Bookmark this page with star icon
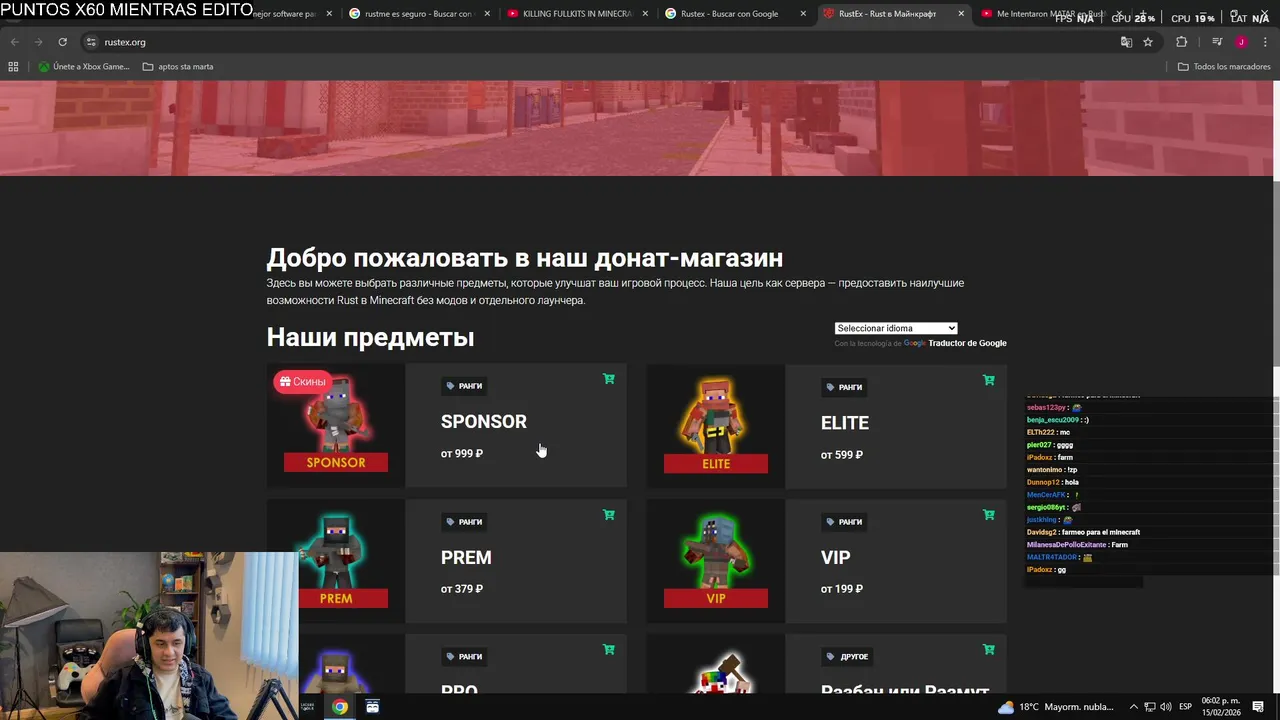1280x720 pixels. click(x=1148, y=42)
